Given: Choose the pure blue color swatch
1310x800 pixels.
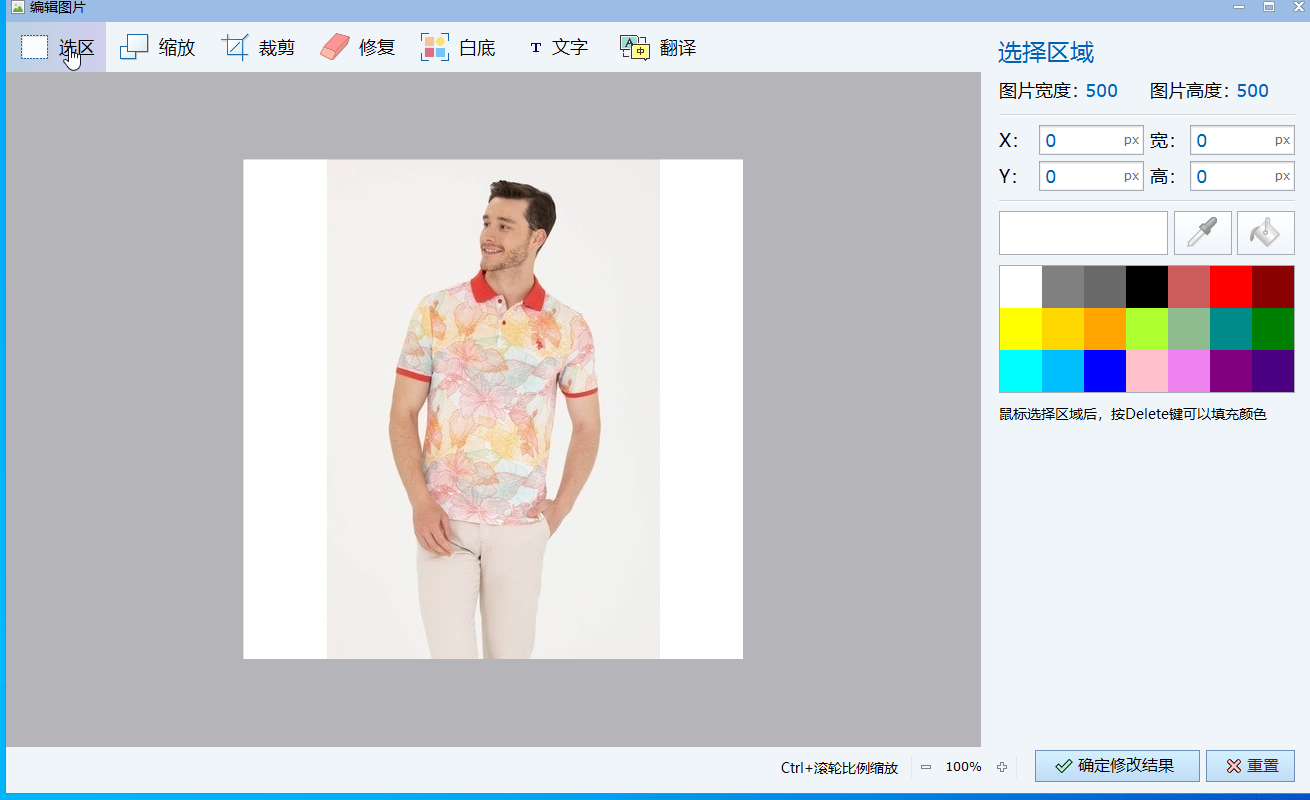Looking at the screenshot, I should tap(1104, 371).
